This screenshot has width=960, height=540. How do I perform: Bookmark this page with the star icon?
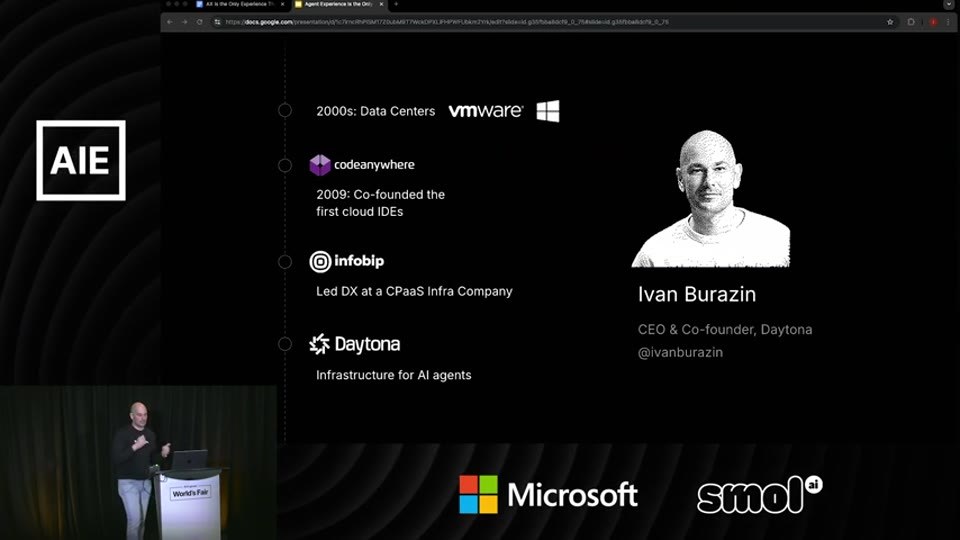tap(890, 22)
